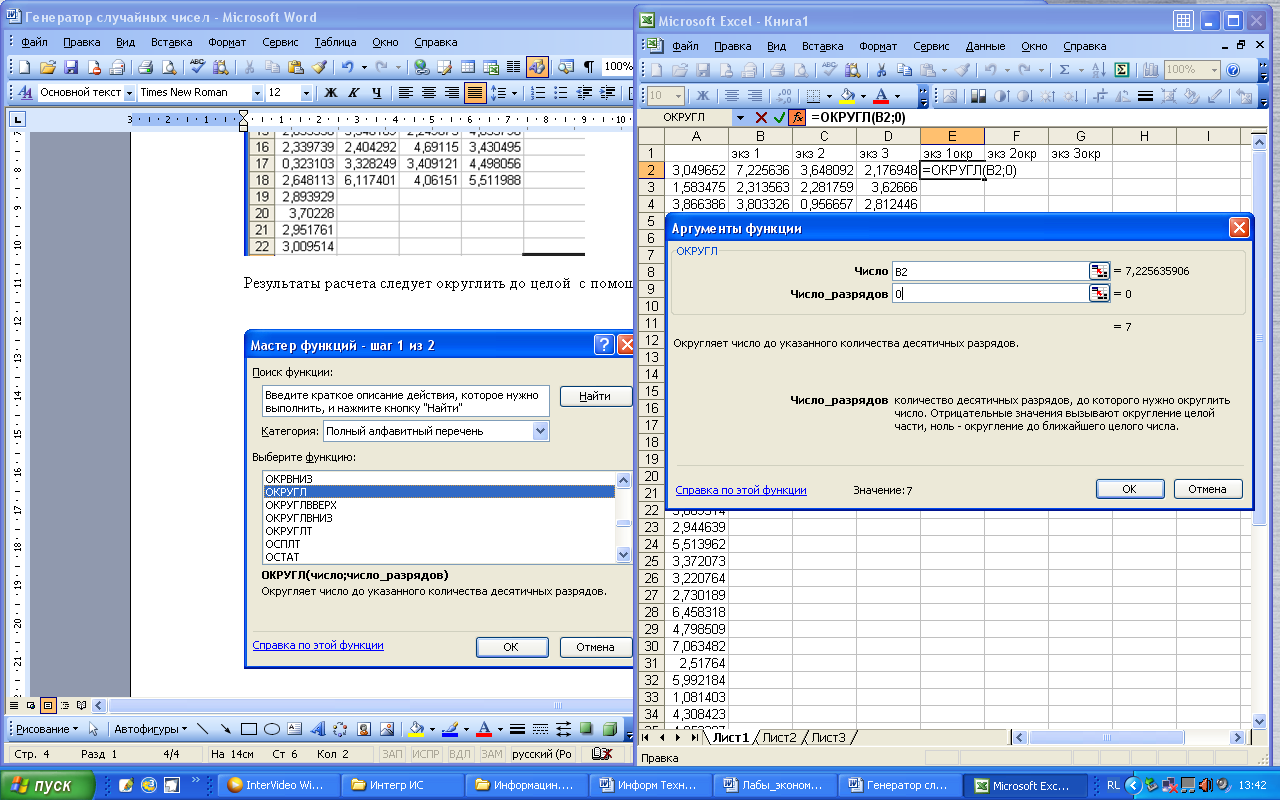Select the rectangle tool in Word drawing toolbar

249,729
